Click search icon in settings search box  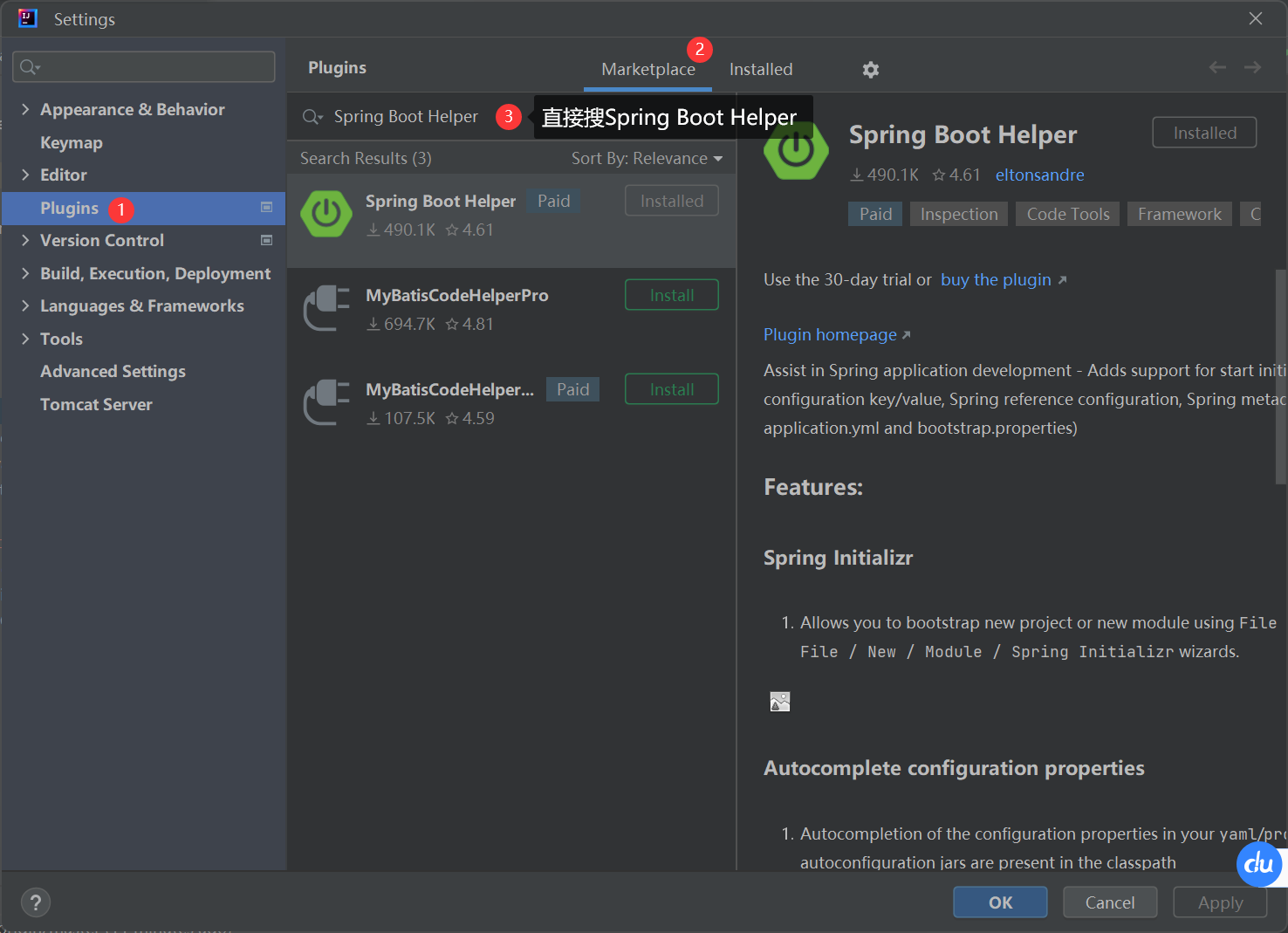pos(29,67)
